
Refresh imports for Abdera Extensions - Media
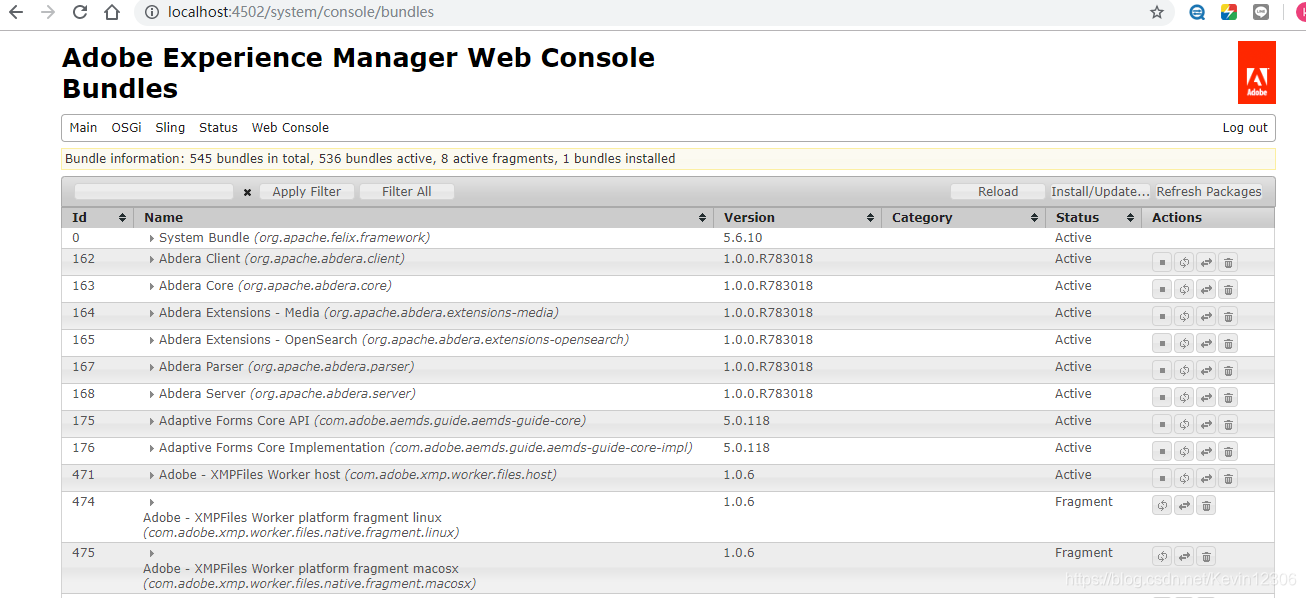pos(1184,316)
